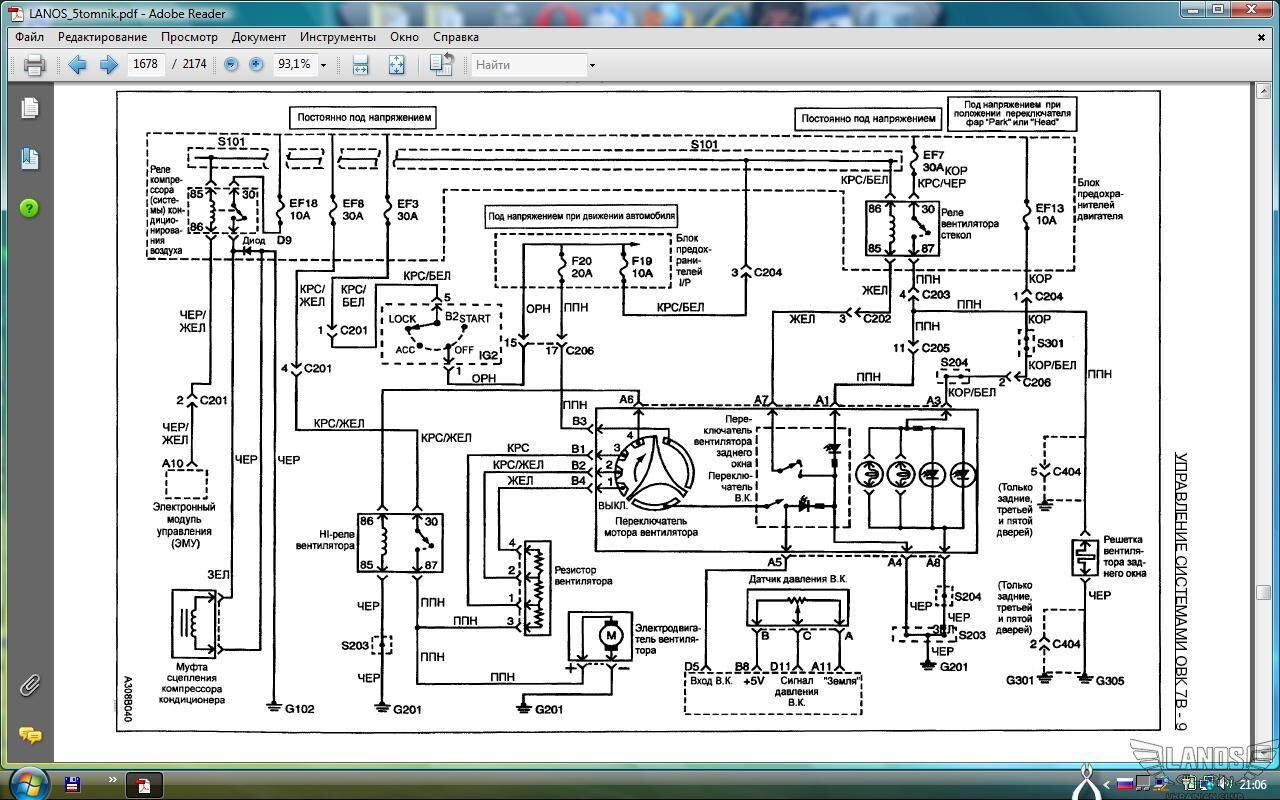Image resolution: width=1280 pixels, height=800 pixels.
Task: Click the Windows Start button
Action: tap(27, 782)
